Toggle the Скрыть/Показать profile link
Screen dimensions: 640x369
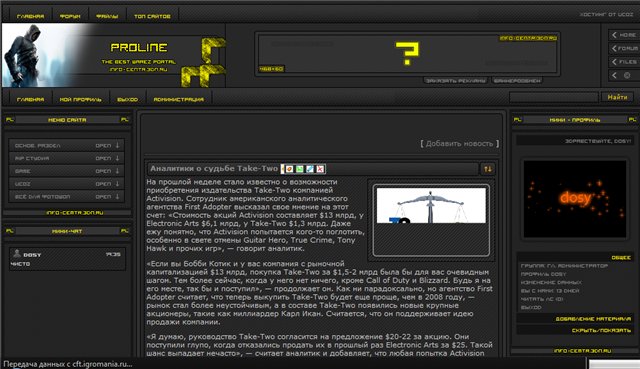tap(601, 330)
